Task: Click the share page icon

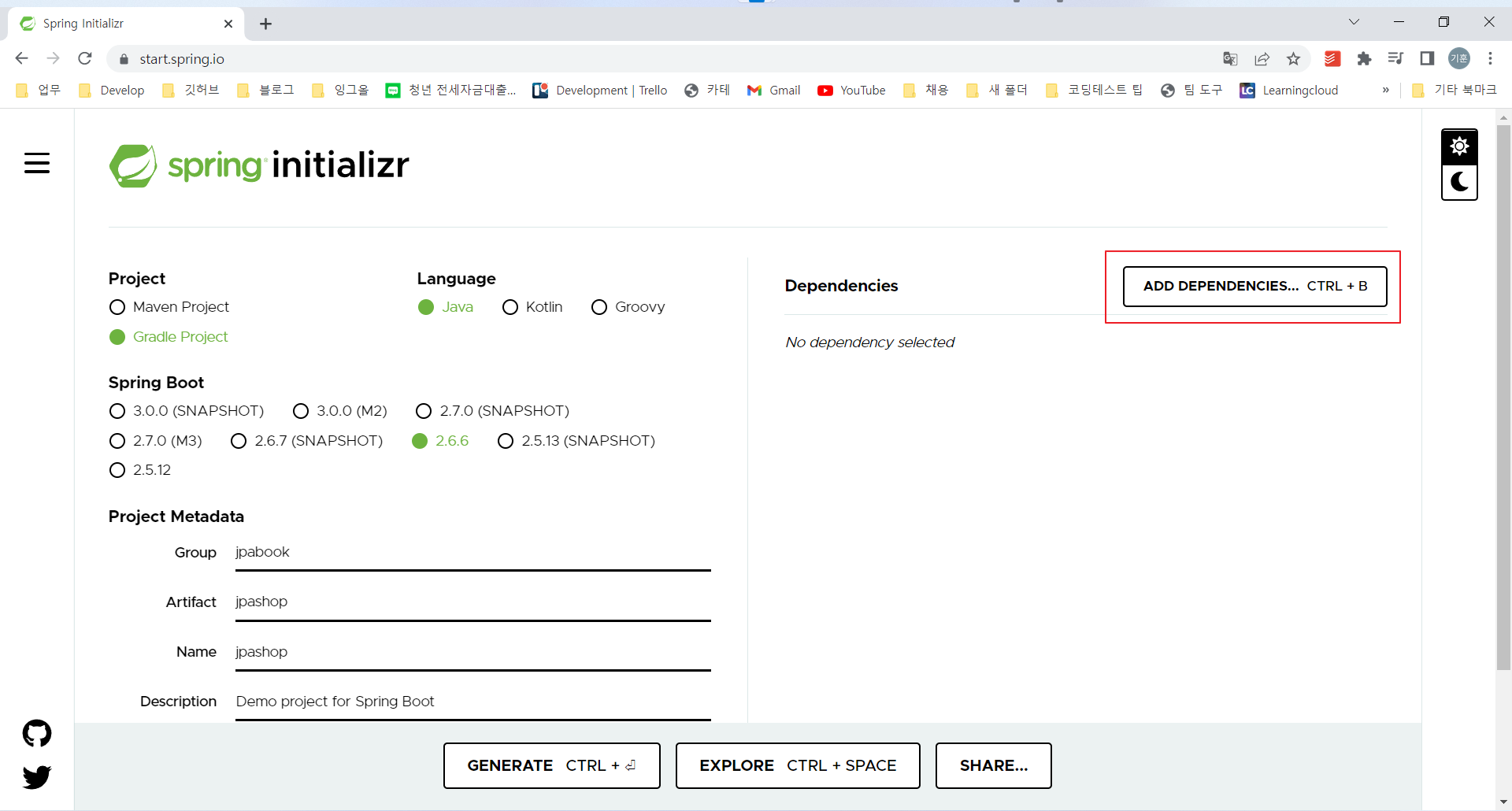Action: pyautogui.click(x=1262, y=58)
